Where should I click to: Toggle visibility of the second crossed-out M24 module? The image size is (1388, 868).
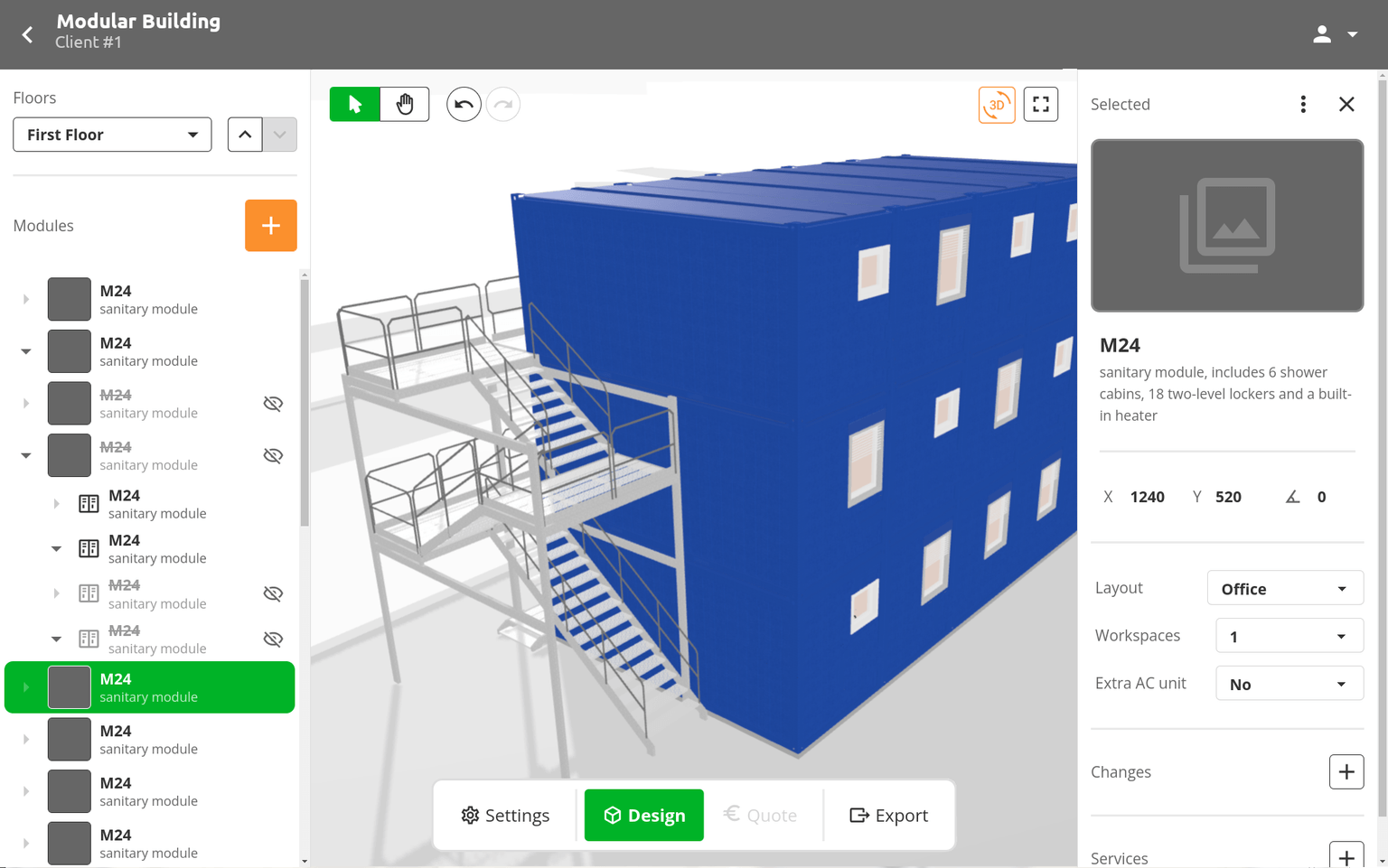(273, 455)
